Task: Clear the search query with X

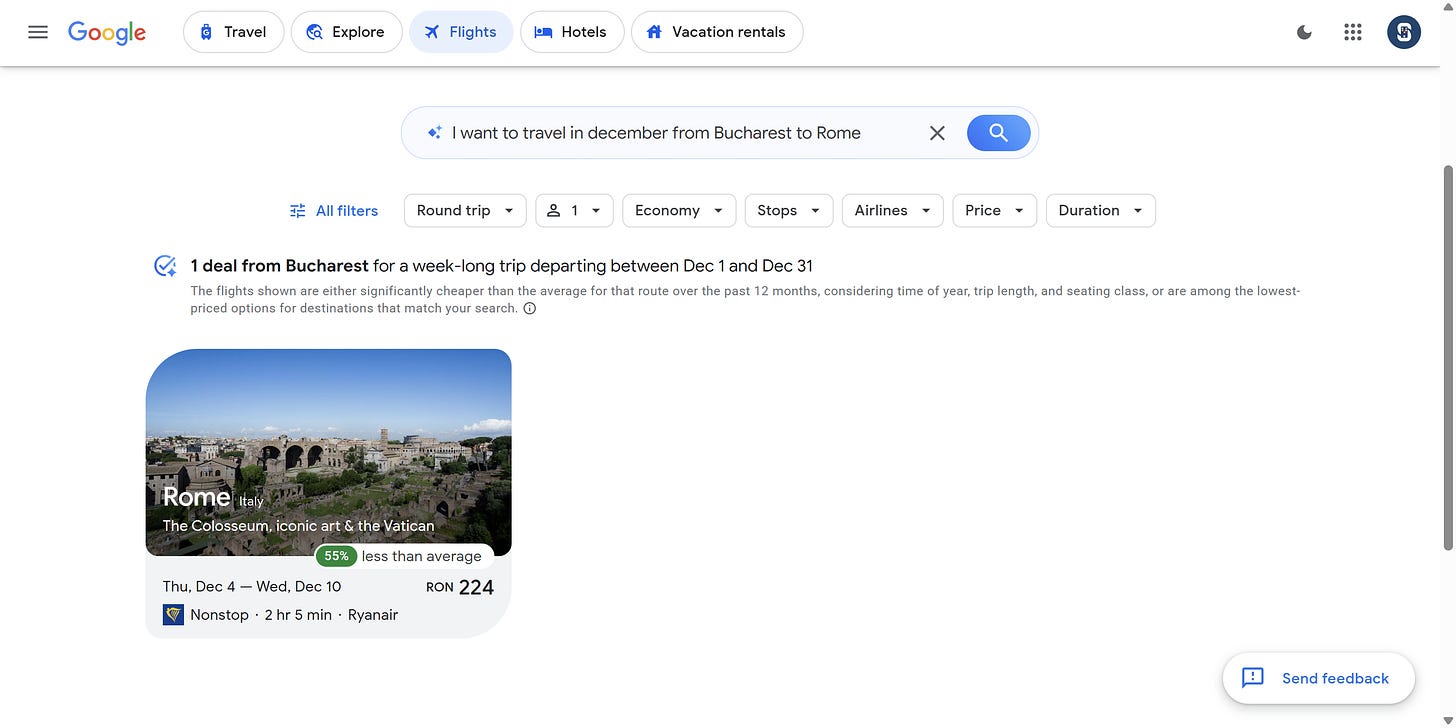Action: [937, 133]
